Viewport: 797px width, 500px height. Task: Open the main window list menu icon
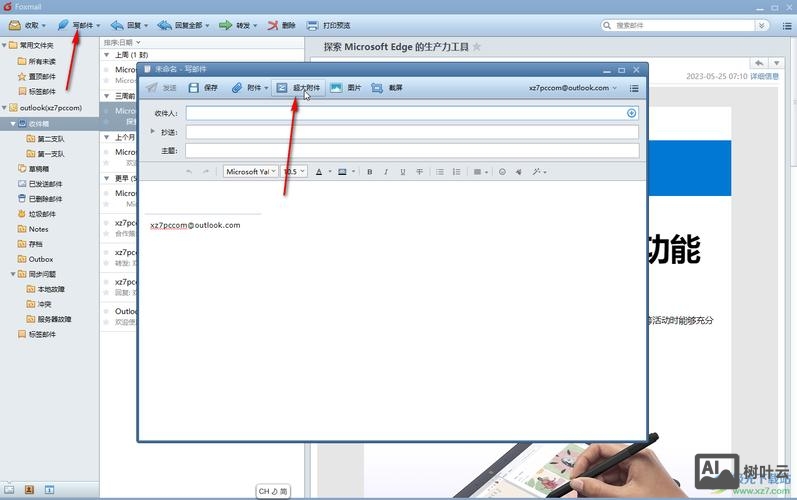point(787,25)
